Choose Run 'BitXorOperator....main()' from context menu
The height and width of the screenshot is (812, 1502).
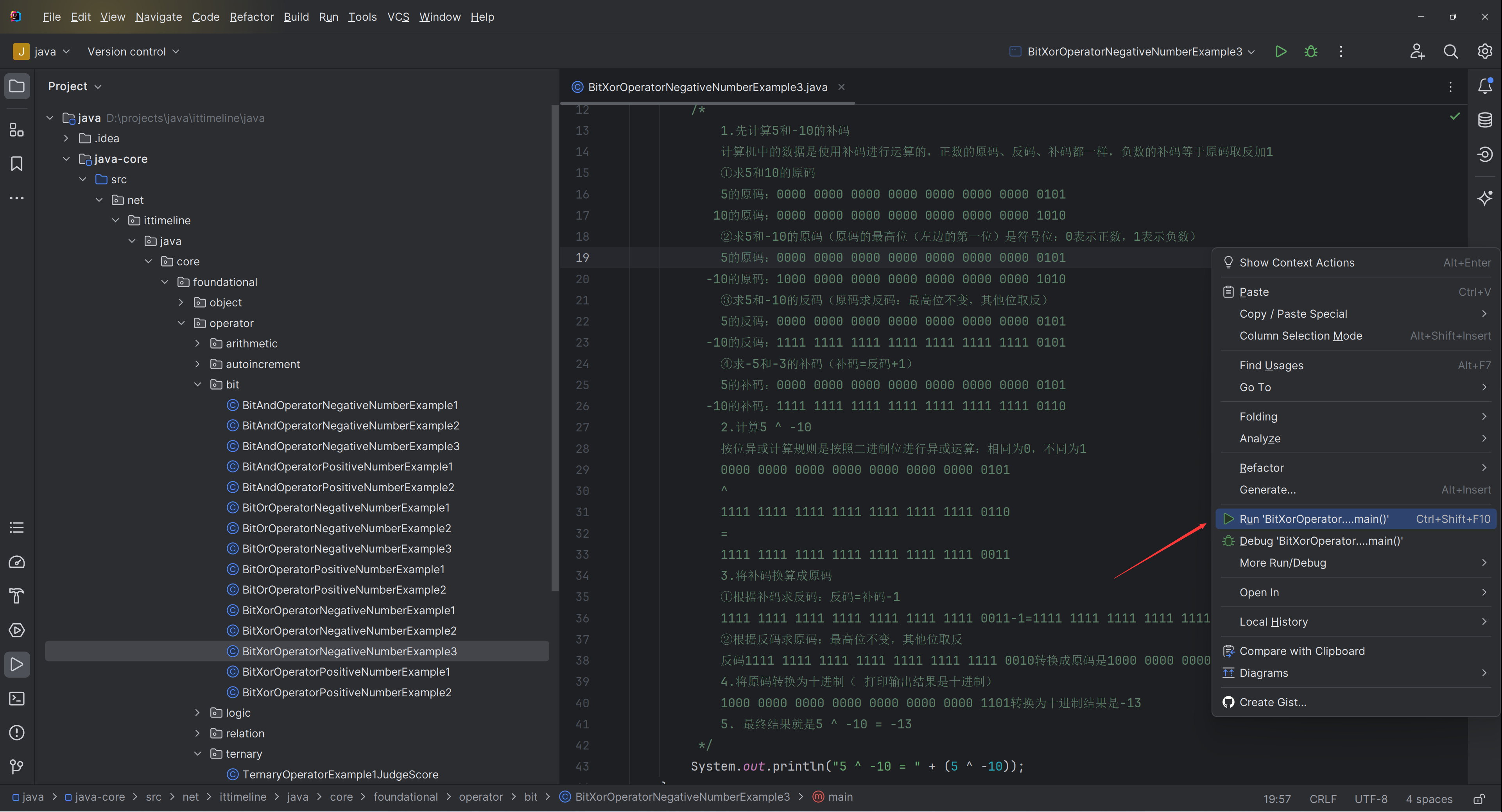click(1356, 519)
